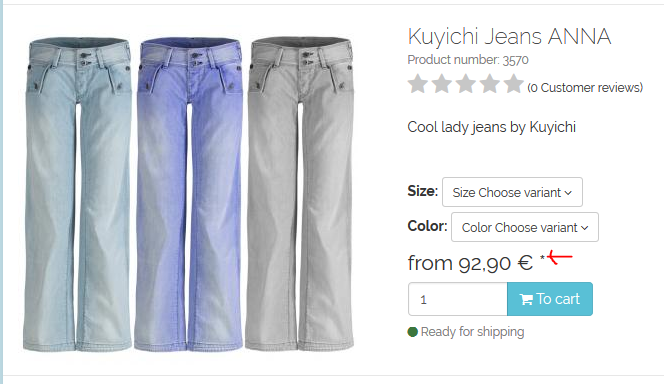Image resolution: width=664 pixels, height=384 pixels.
Task: Click the second rating star
Action: [x=442, y=83]
